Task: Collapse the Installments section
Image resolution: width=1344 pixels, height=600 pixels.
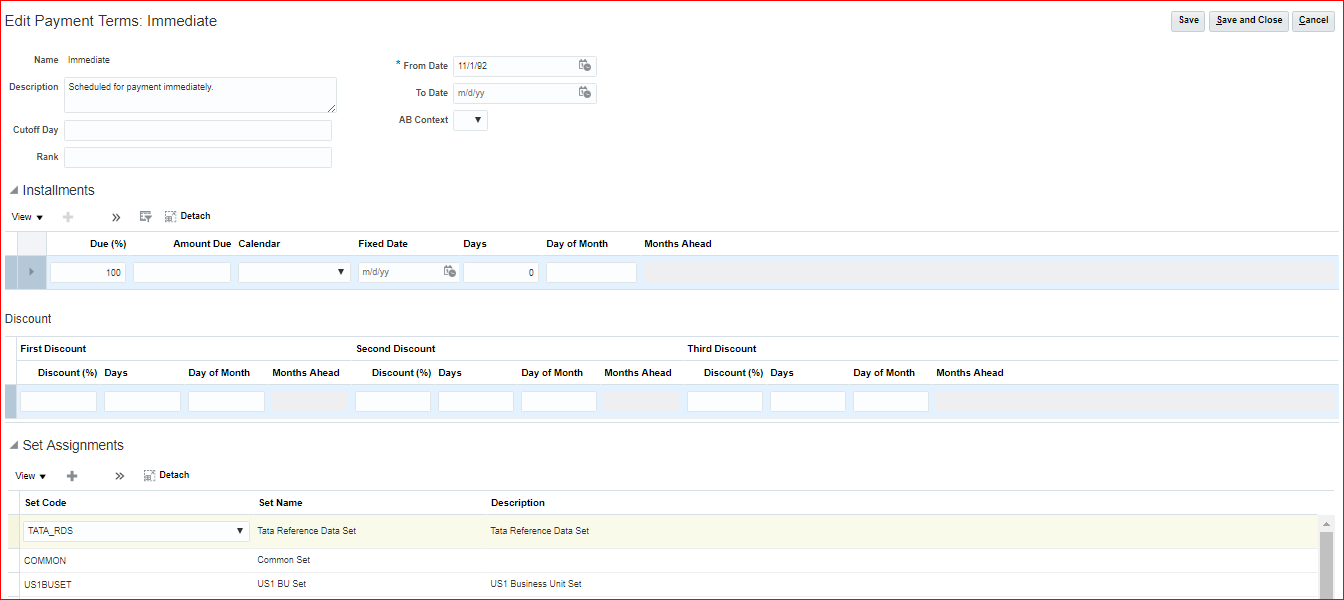Action: coord(13,190)
